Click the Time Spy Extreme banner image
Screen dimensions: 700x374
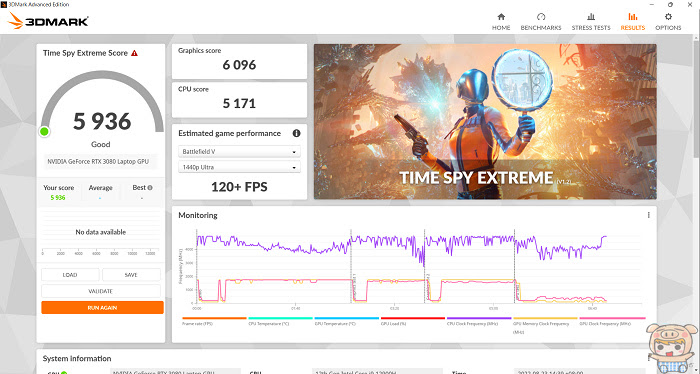pyautogui.click(x=485, y=121)
